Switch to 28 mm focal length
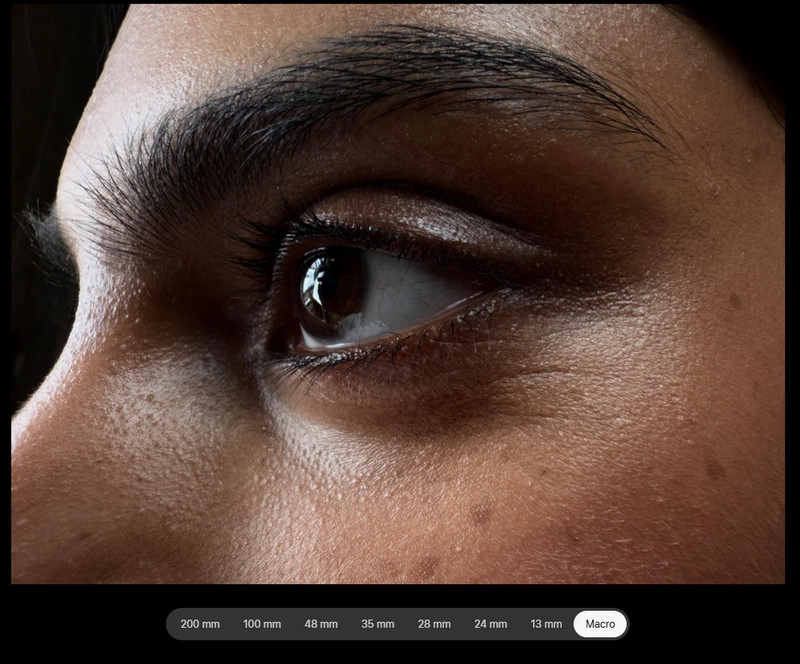800x664 pixels. [x=434, y=624]
